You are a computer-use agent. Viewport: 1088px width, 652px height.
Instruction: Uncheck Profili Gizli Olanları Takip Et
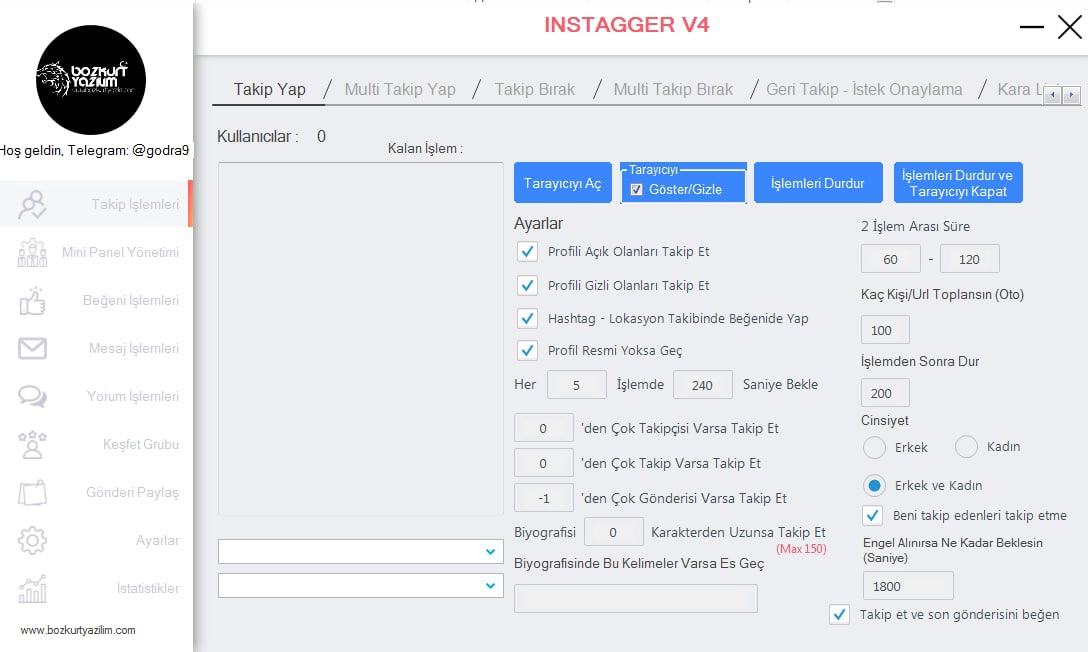tap(527, 285)
